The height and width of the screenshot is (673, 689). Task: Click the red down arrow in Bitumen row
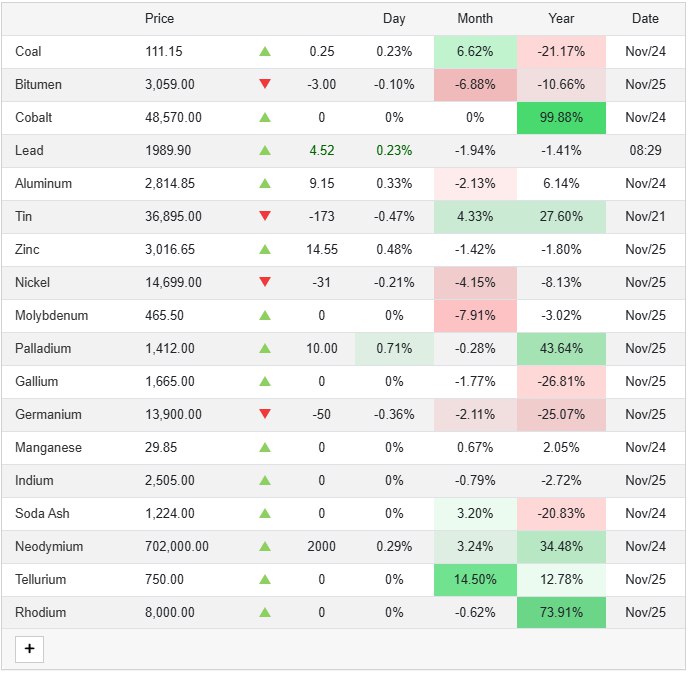coord(265,84)
